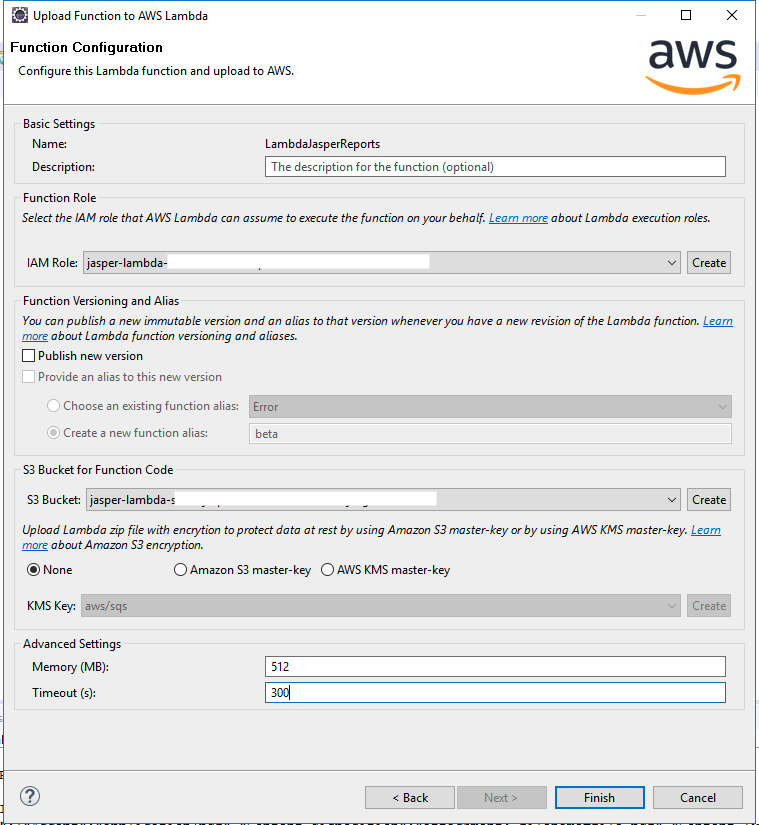Go back with the Back button
The width and height of the screenshot is (759, 825).
click(x=410, y=798)
